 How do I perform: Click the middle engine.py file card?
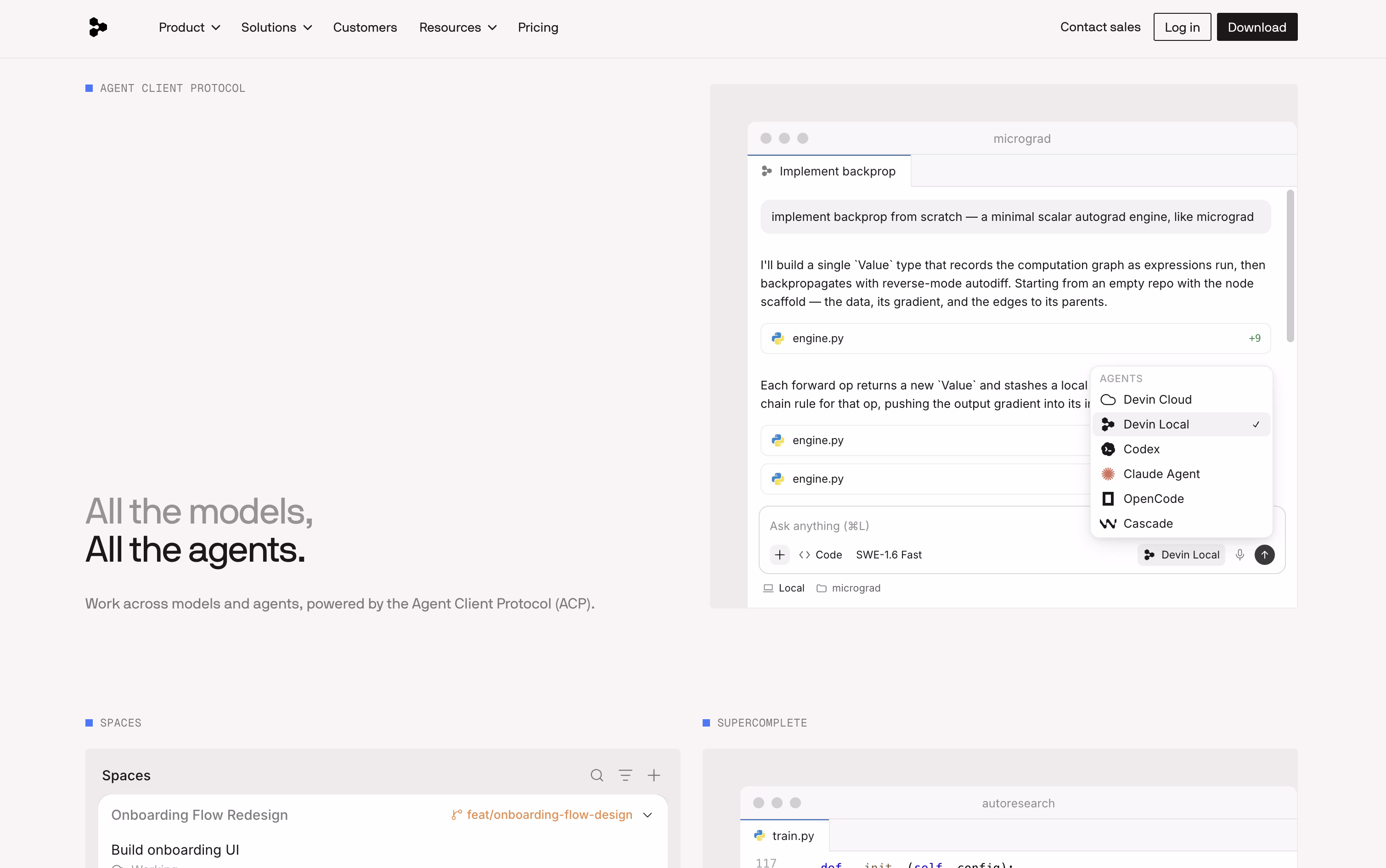click(x=925, y=440)
